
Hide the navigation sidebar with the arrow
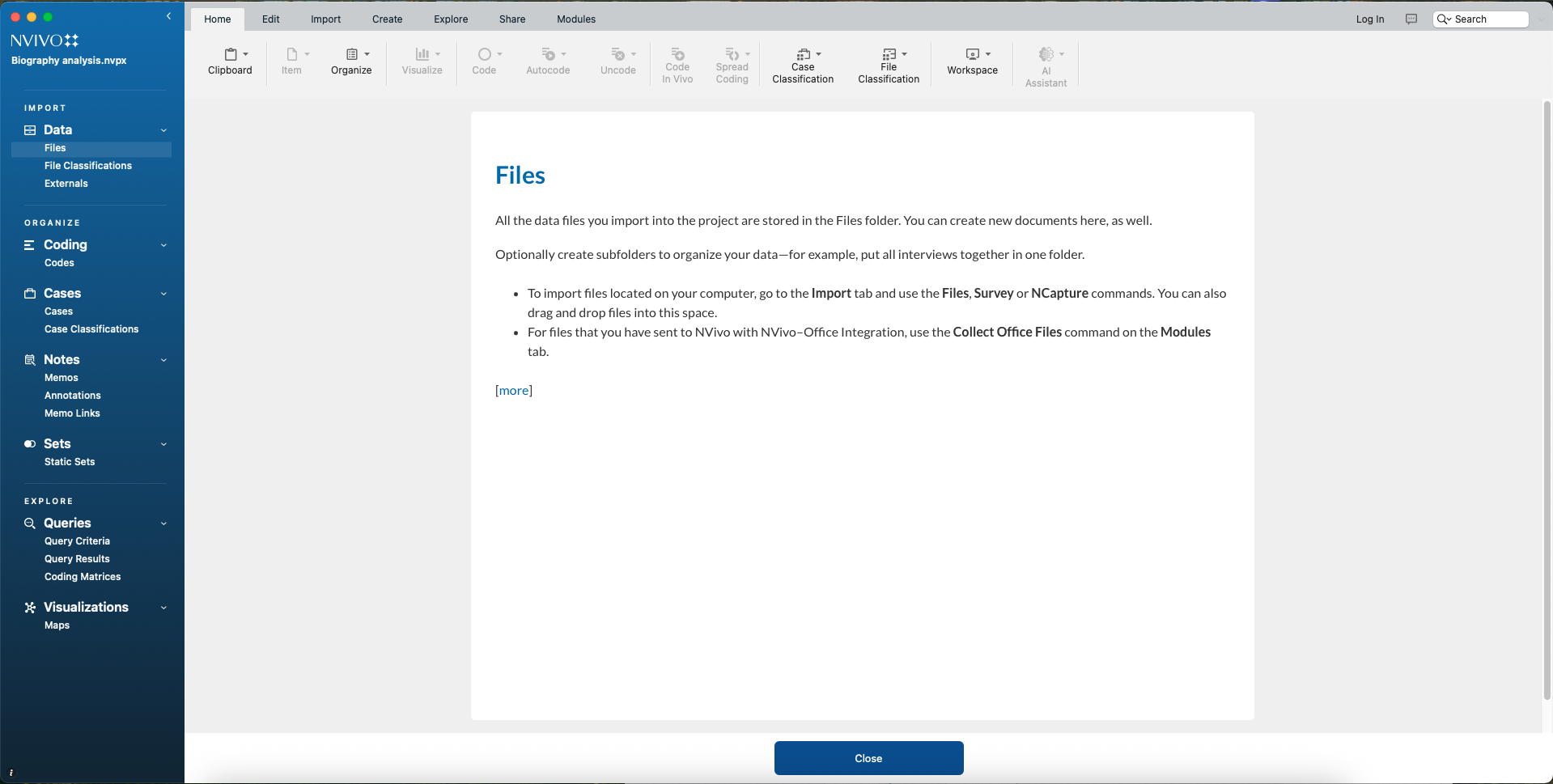click(x=168, y=16)
